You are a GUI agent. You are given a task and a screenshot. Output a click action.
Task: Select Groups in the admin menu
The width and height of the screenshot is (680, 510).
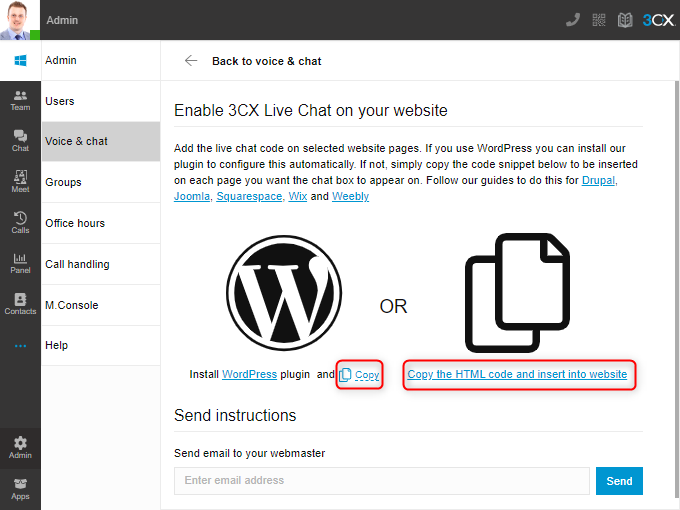101,182
